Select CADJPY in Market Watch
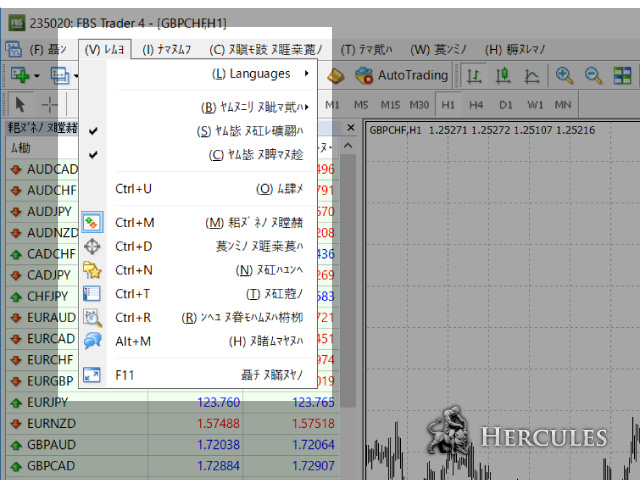This screenshot has height=480, width=640. (x=49, y=275)
